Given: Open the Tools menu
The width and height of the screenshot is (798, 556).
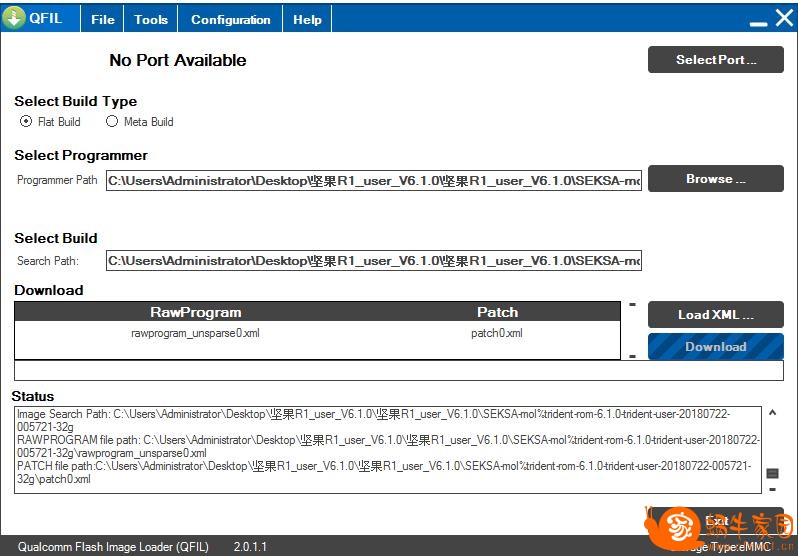Looking at the screenshot, I should coord(151,19).
